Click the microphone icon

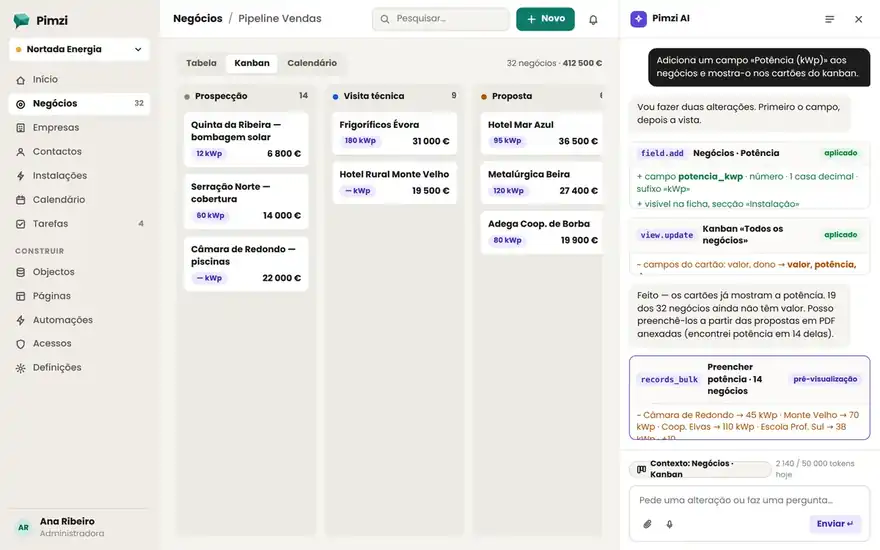(670, 524)
